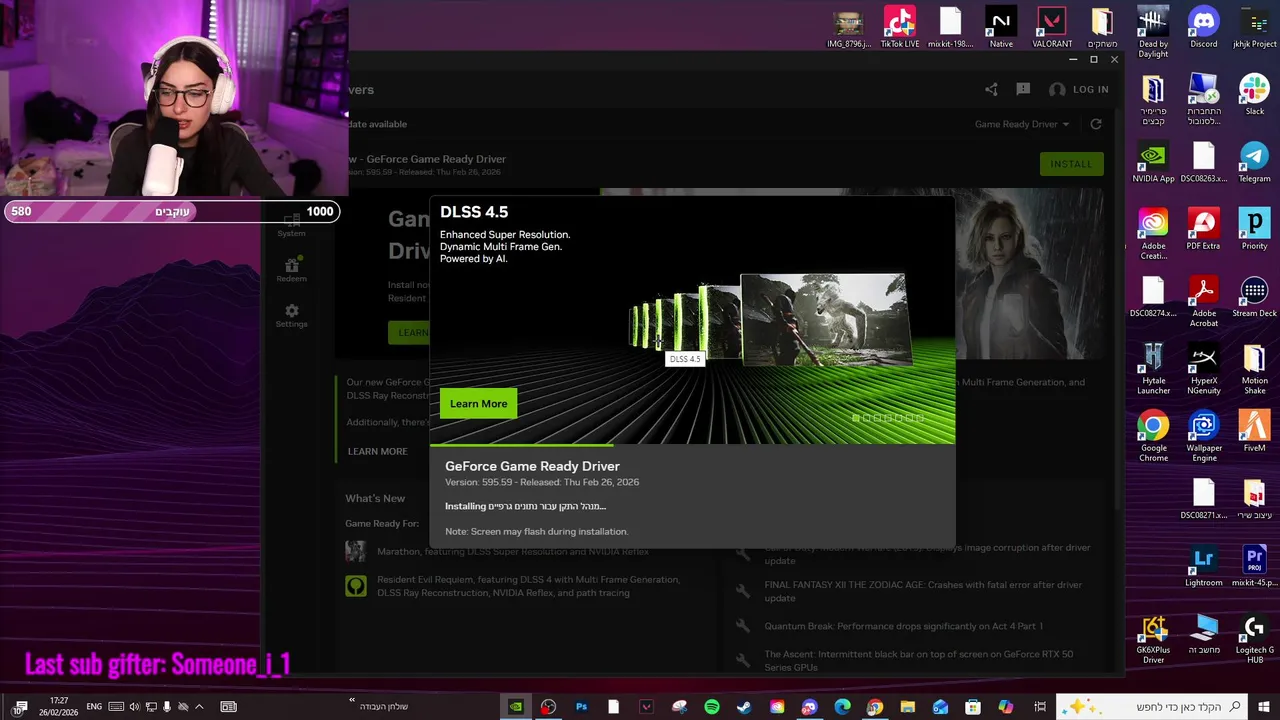The height and width of the screenshot is (720, 1280).
Task: Open the feedback icon in NVIDIA App header
Action: tap(1023, 89)
